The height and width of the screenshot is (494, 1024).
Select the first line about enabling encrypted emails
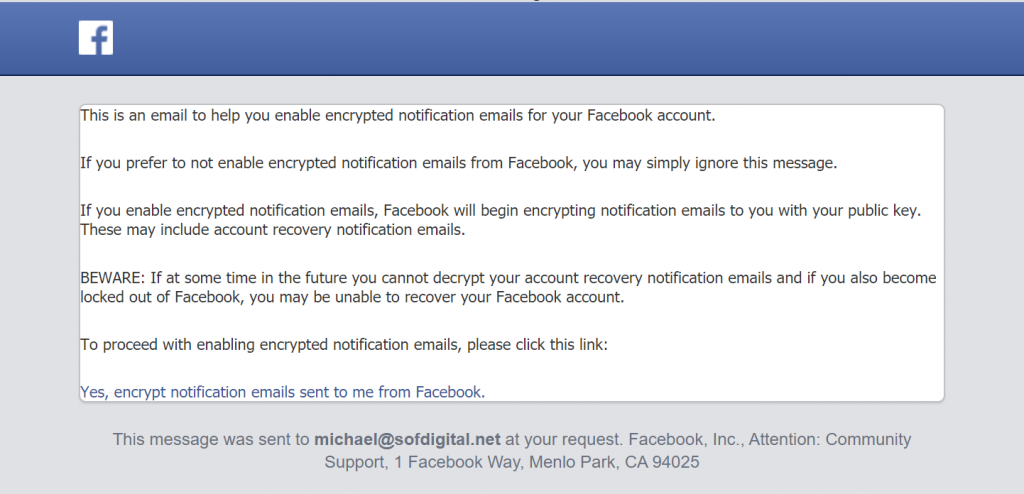pyautogui.click(x=398, y=116)
